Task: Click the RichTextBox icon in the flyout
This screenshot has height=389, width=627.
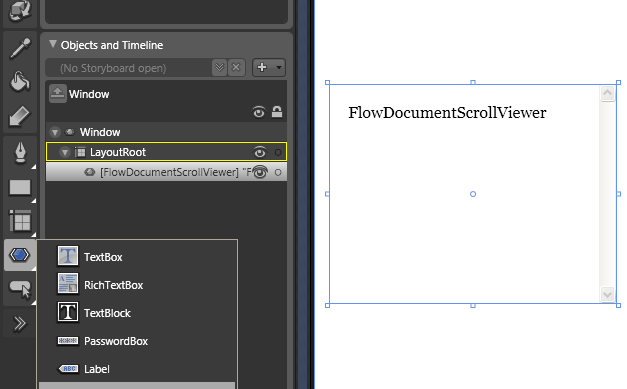Action: [x=68, y=284]
